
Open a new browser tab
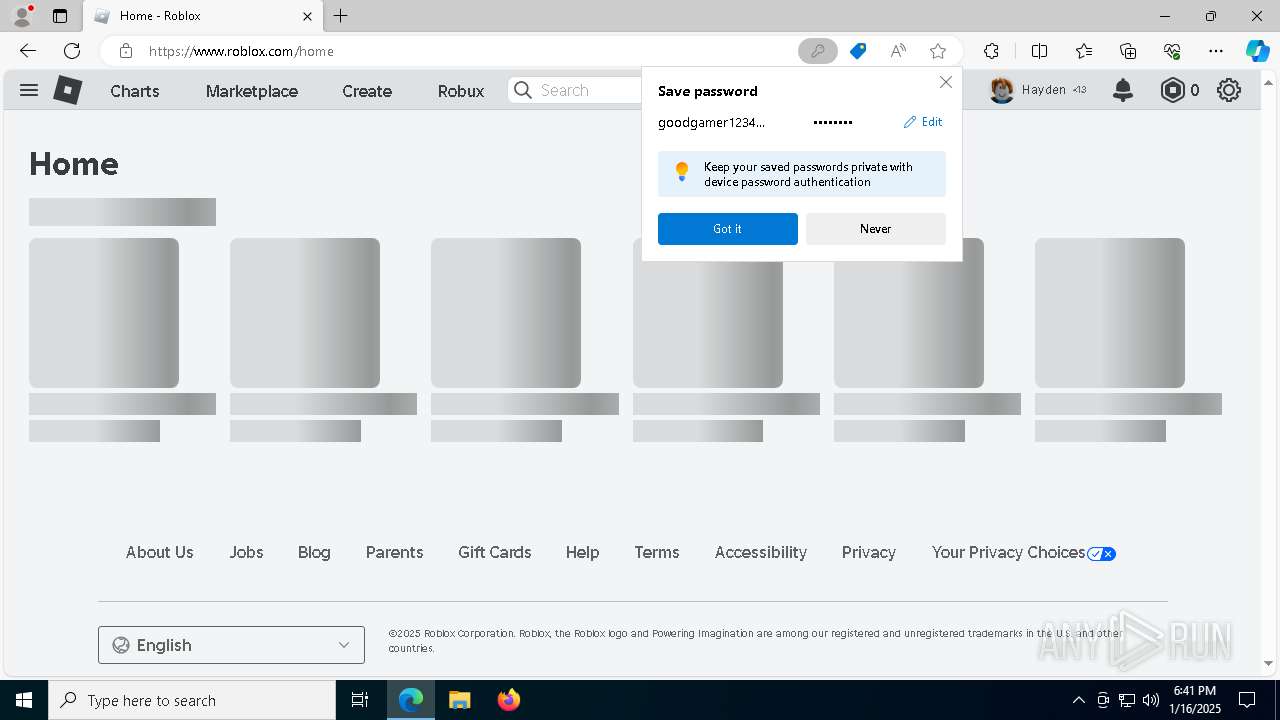341,16
